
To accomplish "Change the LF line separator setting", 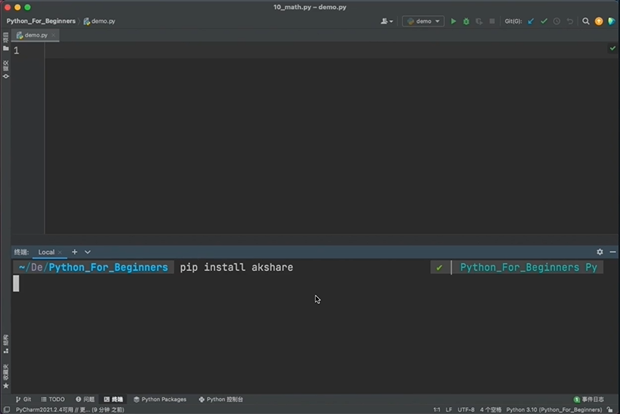I will pos(449,410).
